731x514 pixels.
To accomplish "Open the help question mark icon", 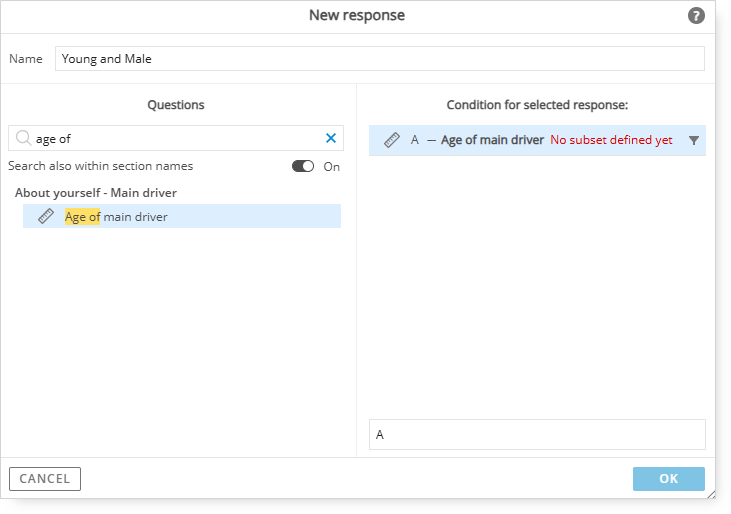I will 696,15.
